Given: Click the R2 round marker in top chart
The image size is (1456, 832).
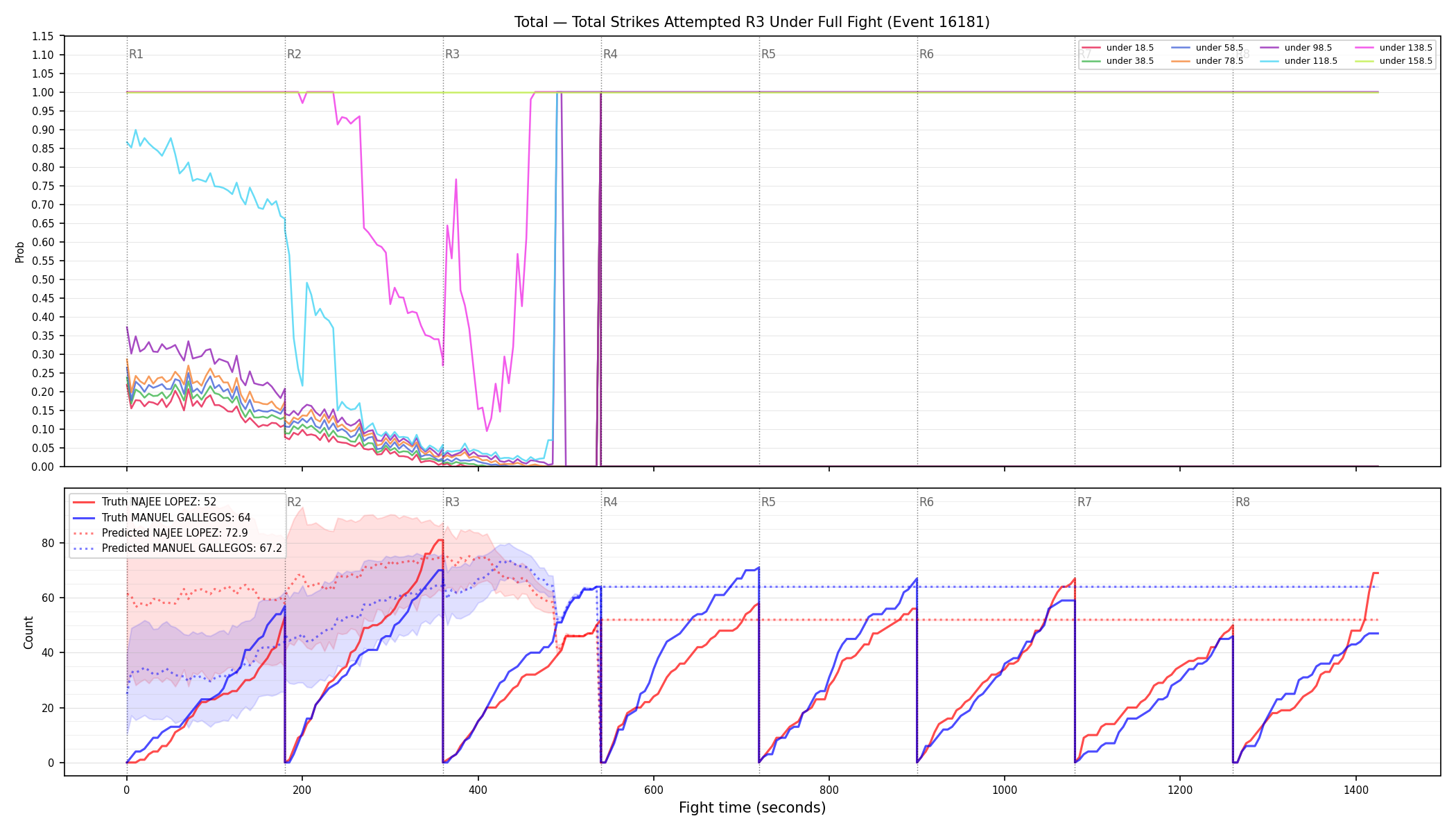Looking at the screenshot, I should click(x=294, y=54).
